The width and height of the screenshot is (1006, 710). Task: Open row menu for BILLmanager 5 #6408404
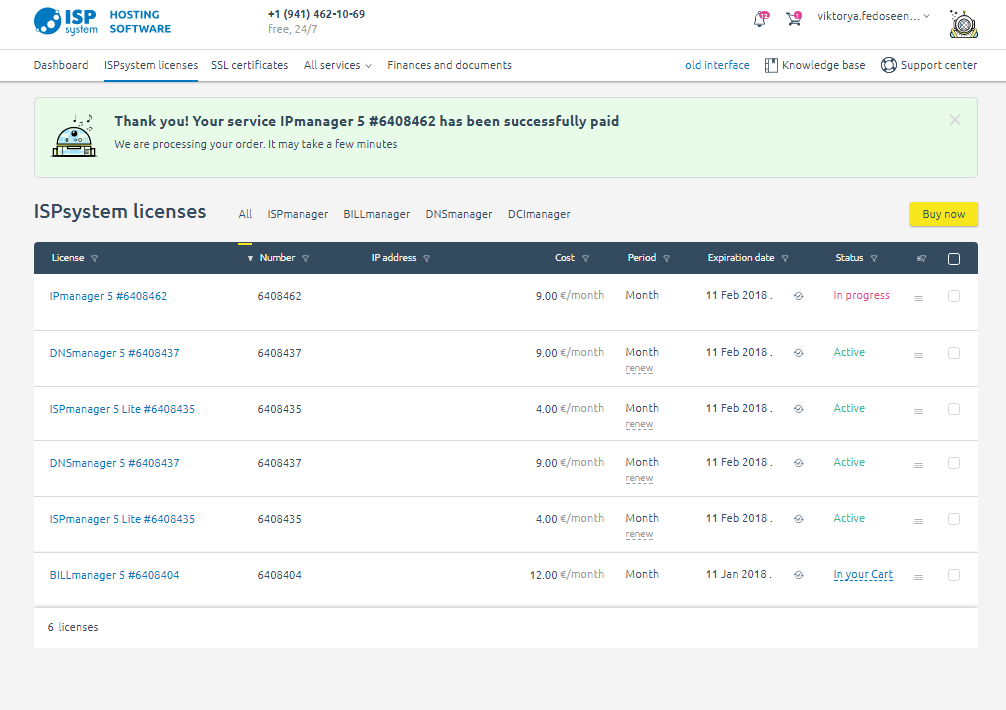pos(918,577)
